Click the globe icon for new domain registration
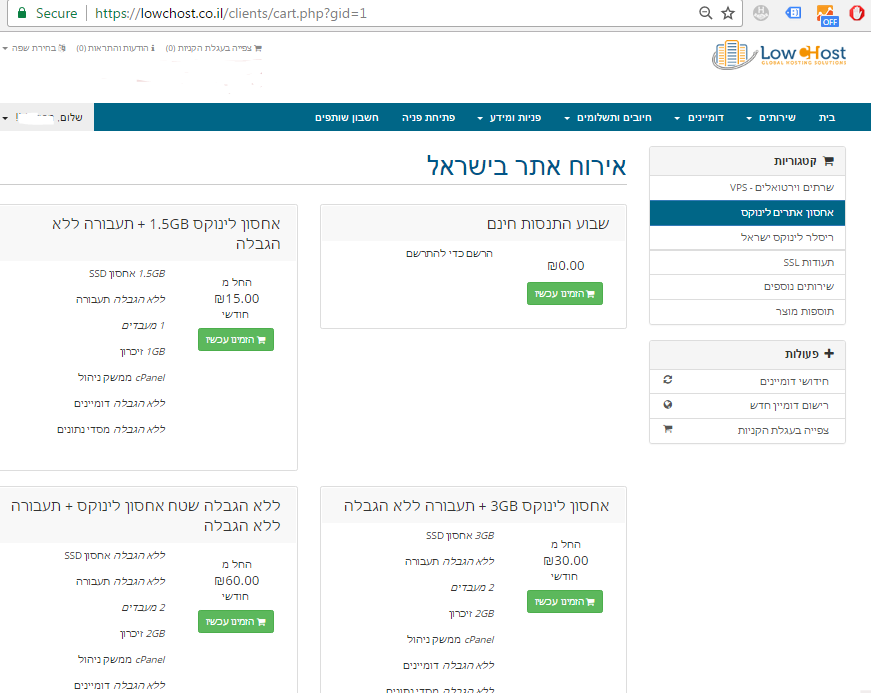 pos(668,405)
